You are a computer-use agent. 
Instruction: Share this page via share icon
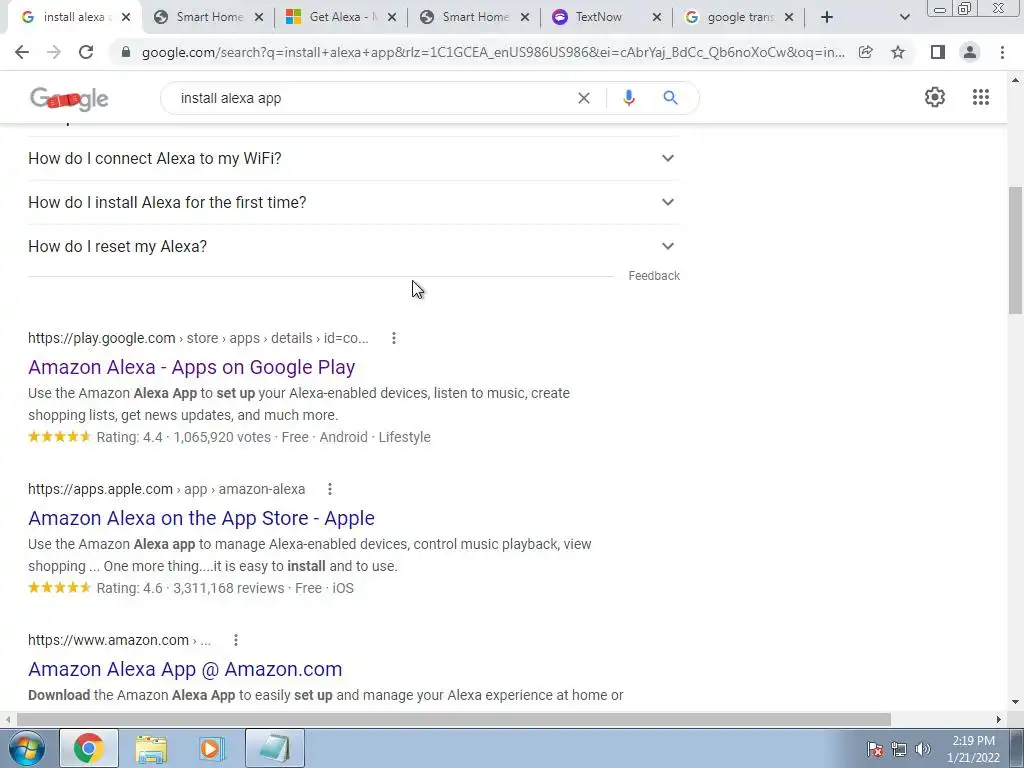866,52
